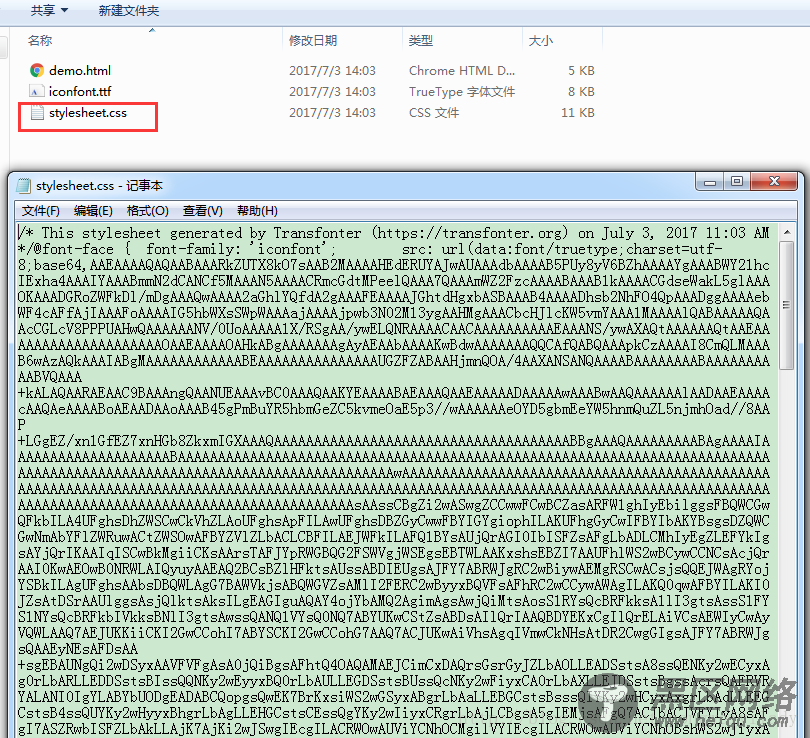Click the 'CSS 文件' type cell
Image resolution: width=810 pixels, height=738 pixels.
click(x=434, y=113)
